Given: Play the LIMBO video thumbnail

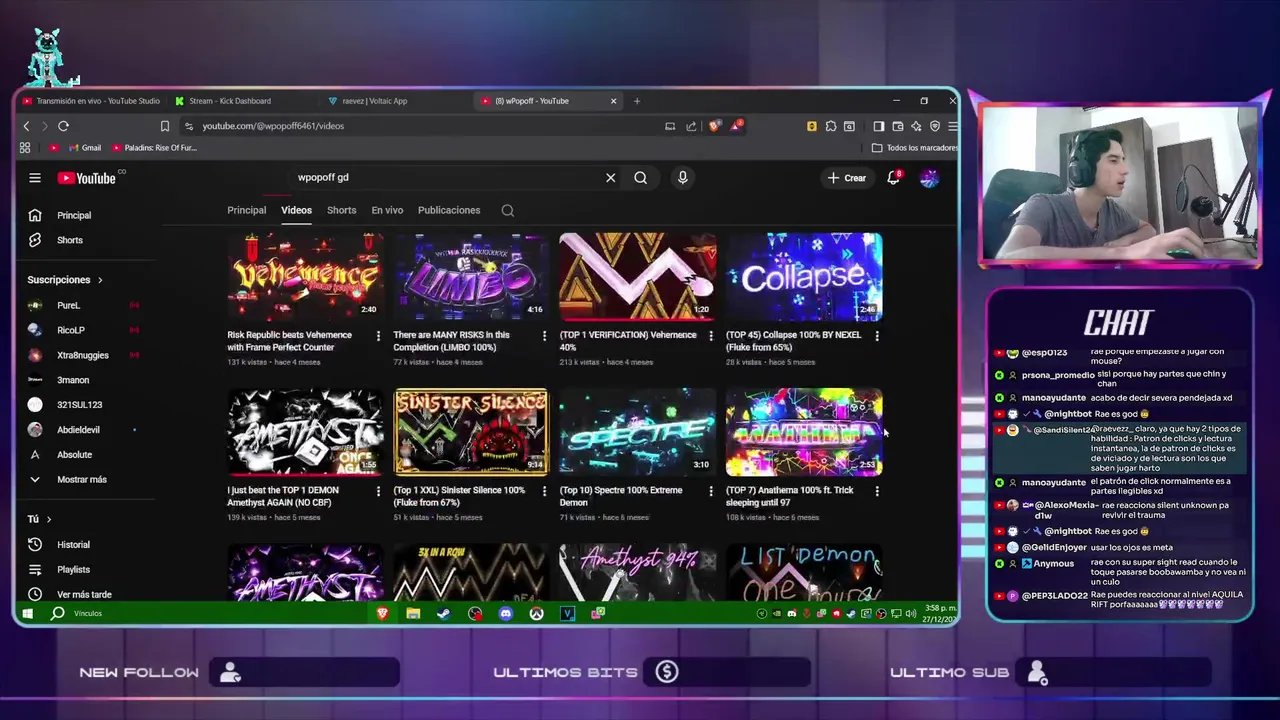Looking at the screenshot, I should click(471, 277).
